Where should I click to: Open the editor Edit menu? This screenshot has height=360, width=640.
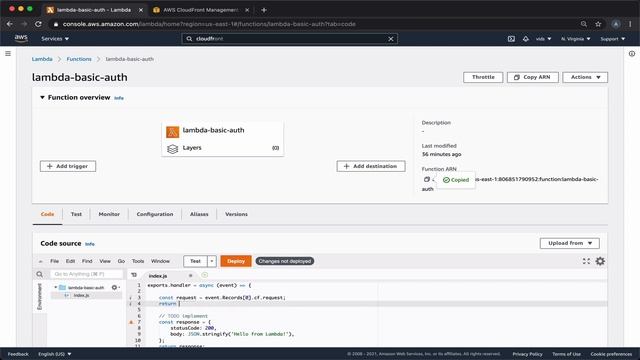[71, 261]
